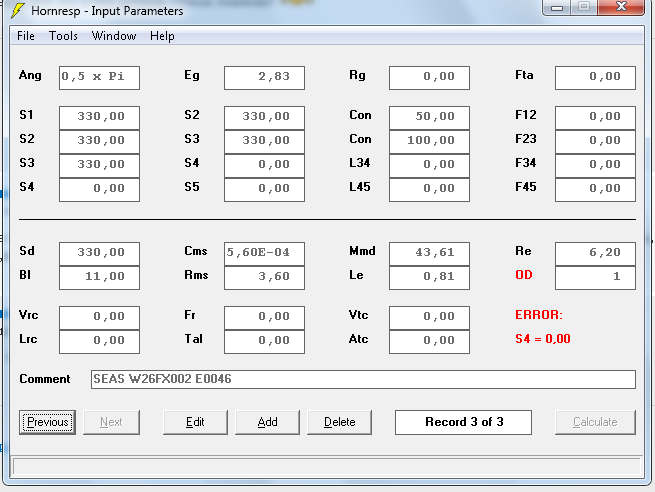This screenshot has width=655, height=492.
Task: Click the Con field showing 100,00
Action: click(429, 142)
